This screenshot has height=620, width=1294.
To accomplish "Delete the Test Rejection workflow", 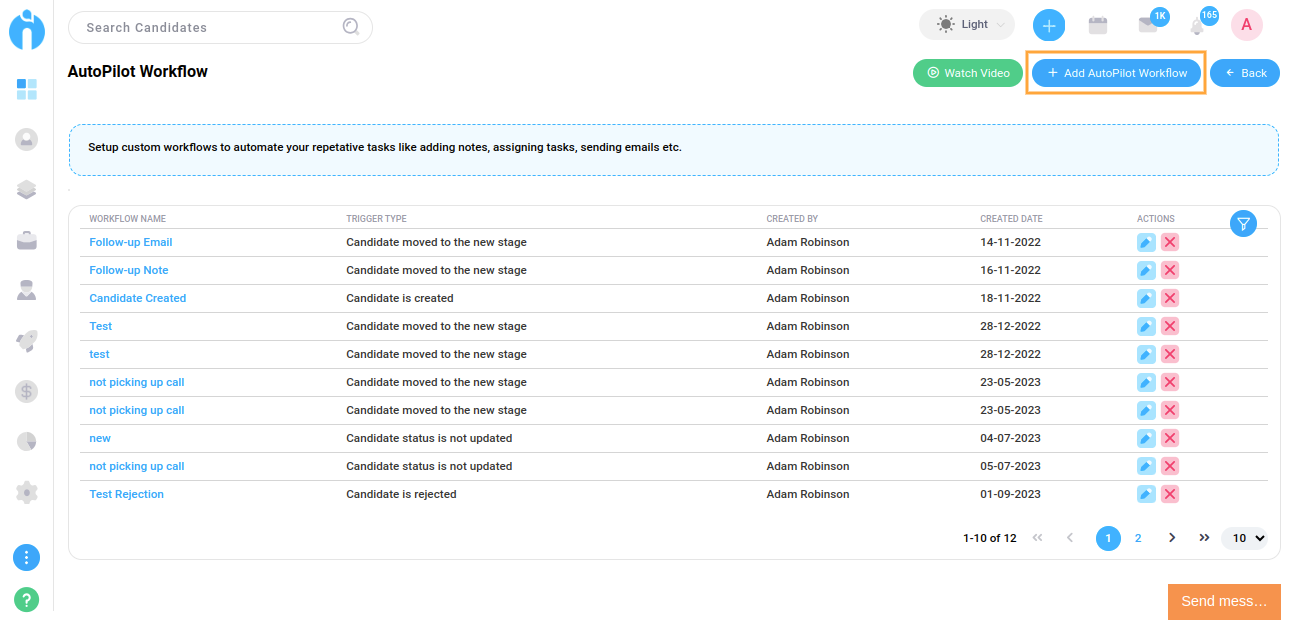I will pos(1170,494).
